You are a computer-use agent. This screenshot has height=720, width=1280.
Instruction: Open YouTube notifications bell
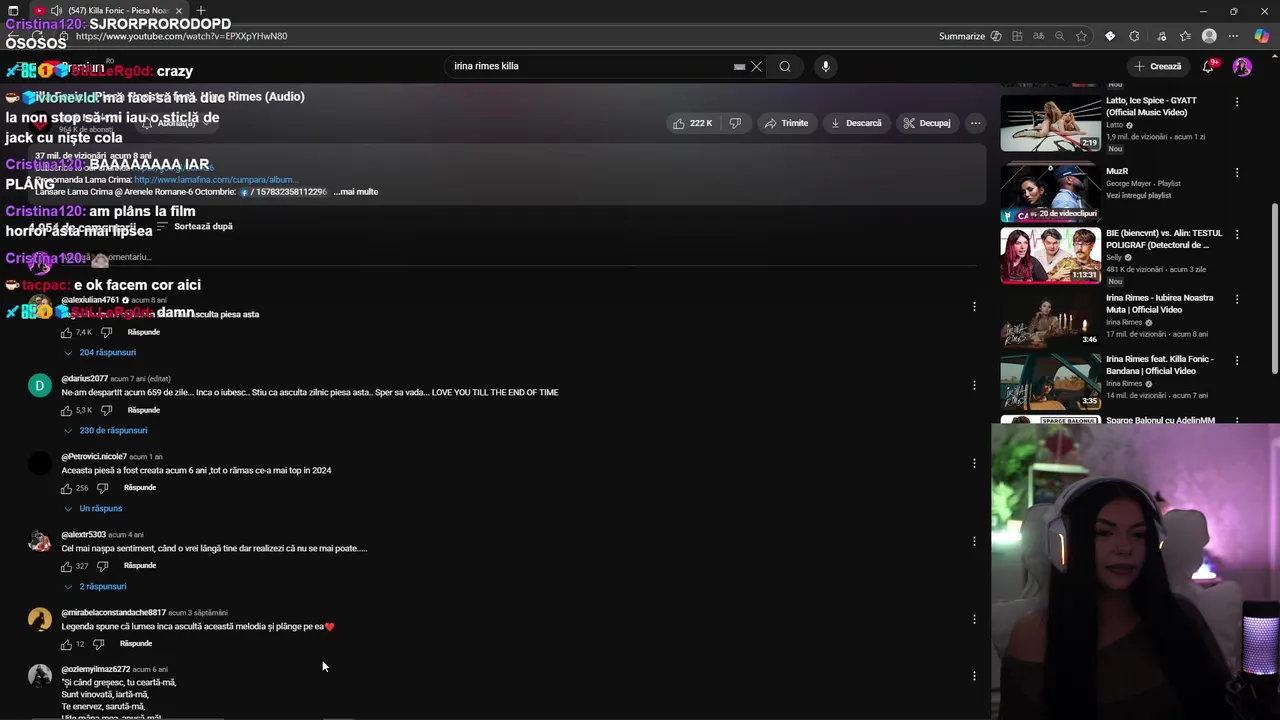click(x=1209, y=66)
